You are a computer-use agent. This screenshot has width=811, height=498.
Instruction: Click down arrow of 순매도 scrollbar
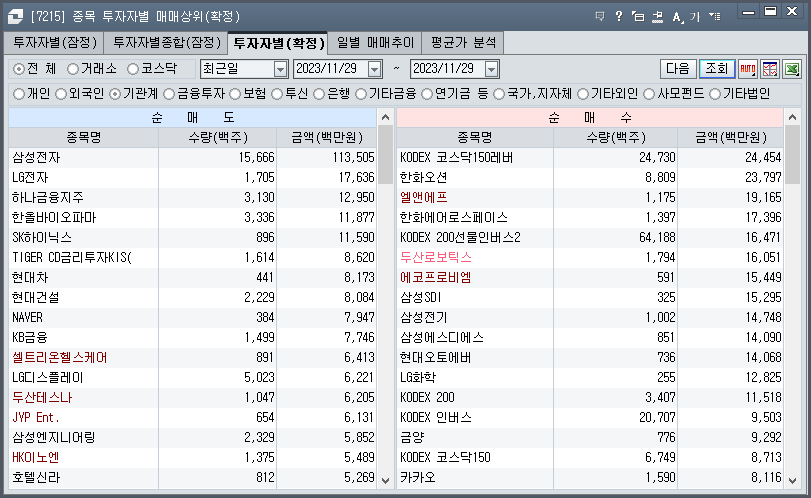385,480
